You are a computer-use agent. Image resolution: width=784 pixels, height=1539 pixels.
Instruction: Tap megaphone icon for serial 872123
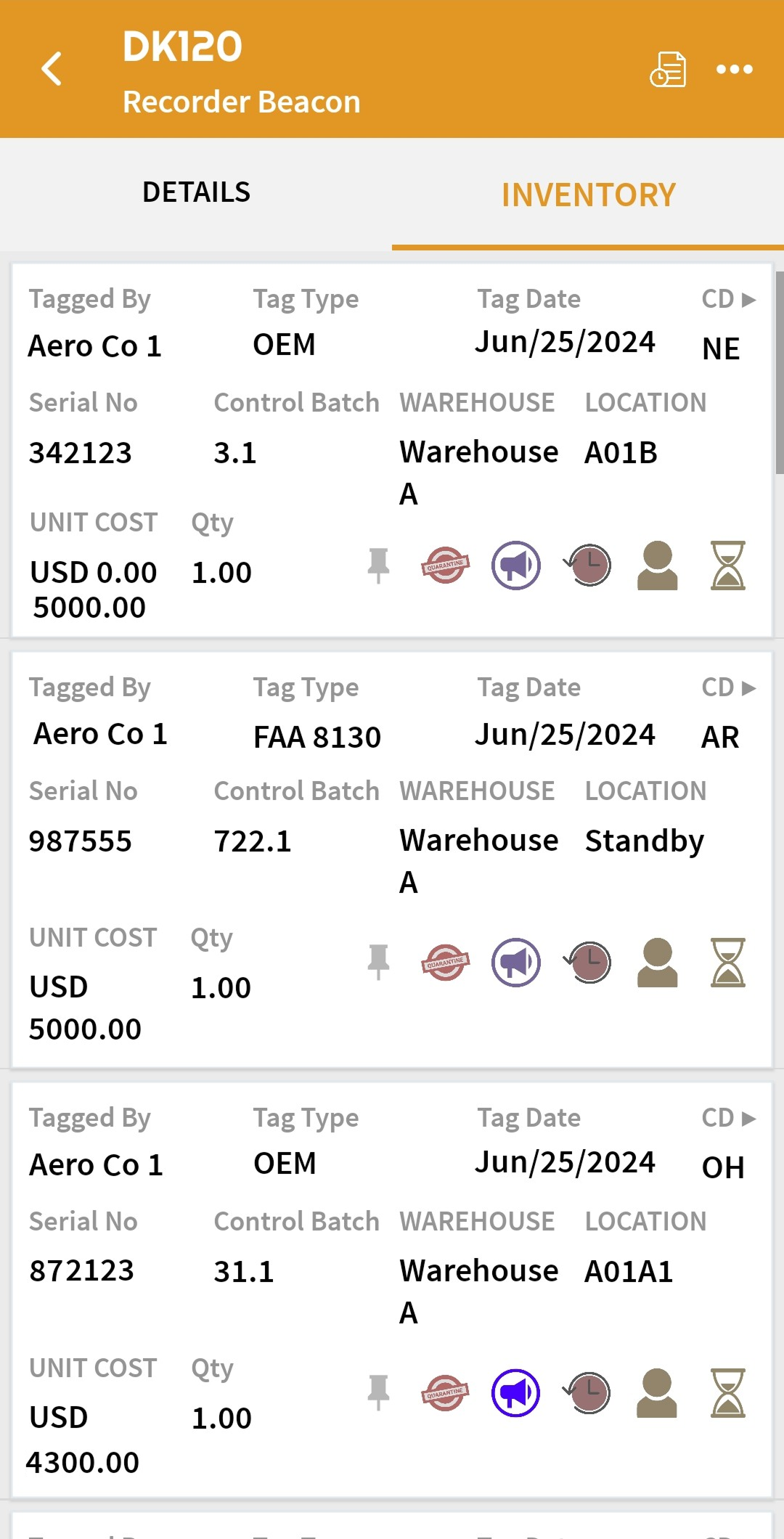tap(516, 1392)
